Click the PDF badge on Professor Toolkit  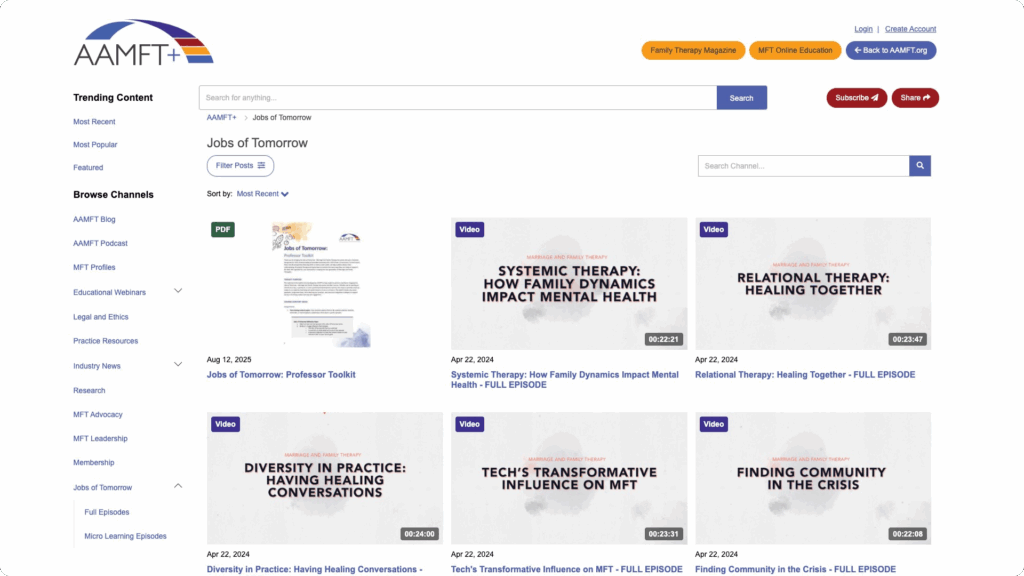coord(223,229)
